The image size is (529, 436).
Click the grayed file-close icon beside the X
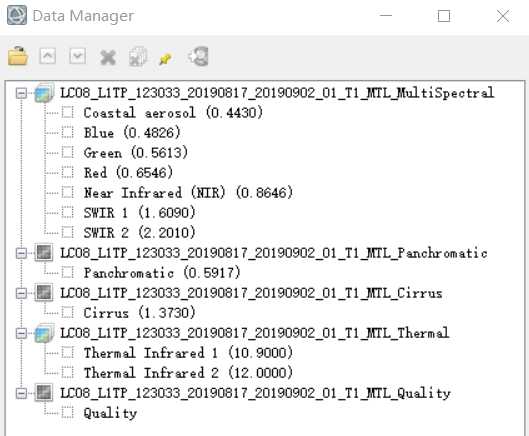point(138,56)
